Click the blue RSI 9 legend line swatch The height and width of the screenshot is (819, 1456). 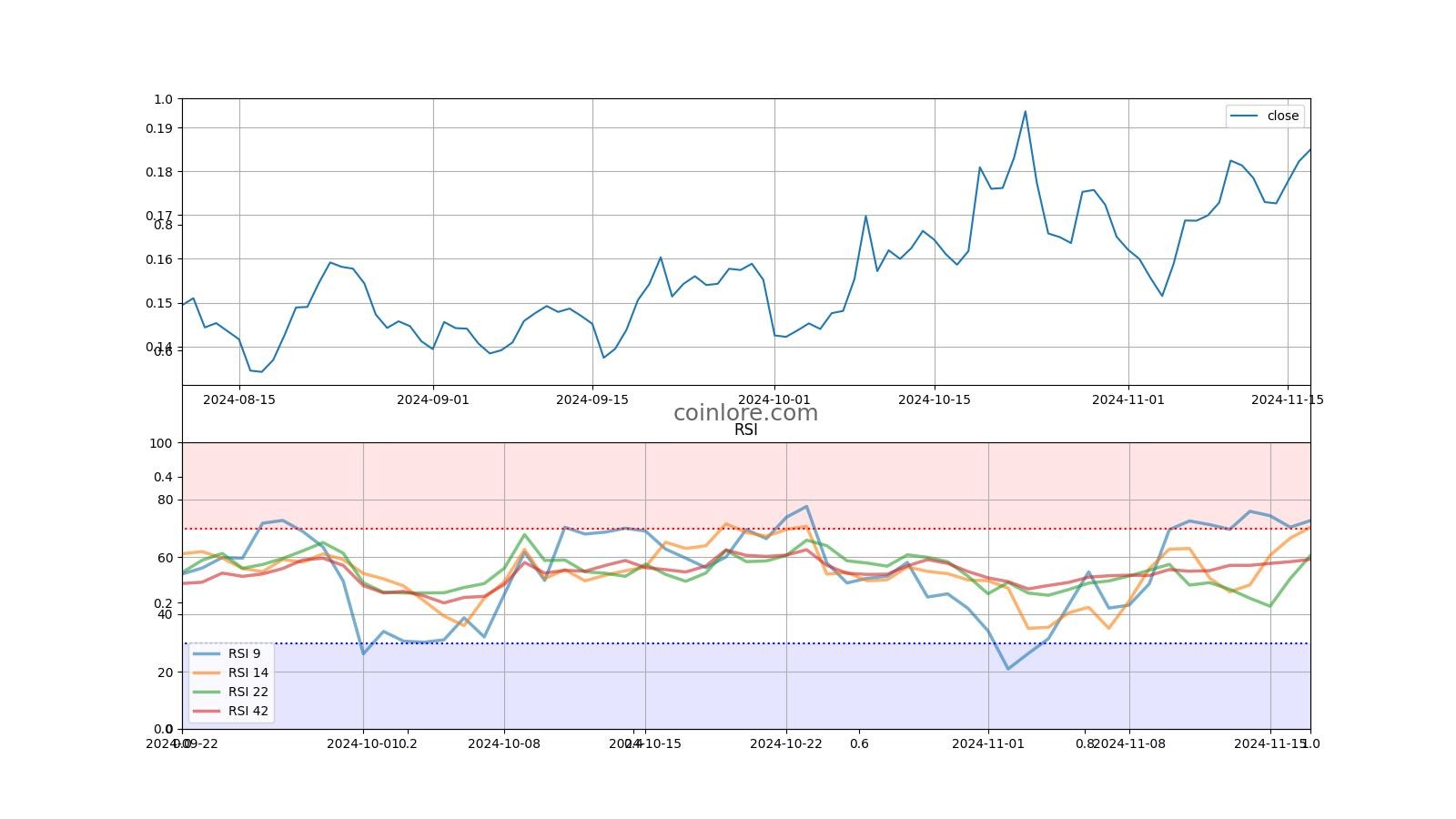[207, 653]
